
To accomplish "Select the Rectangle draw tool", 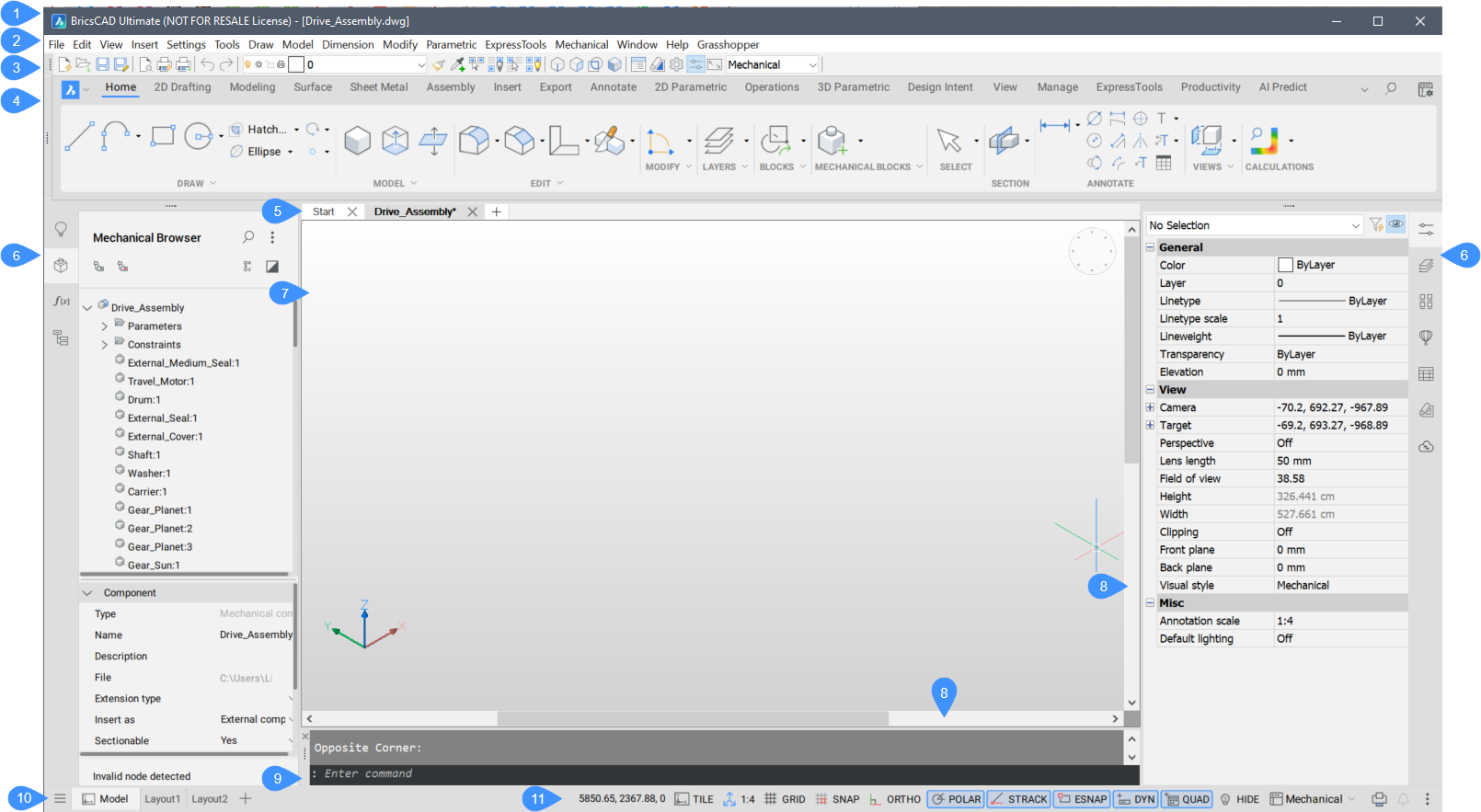I will (x=163, y=137).
